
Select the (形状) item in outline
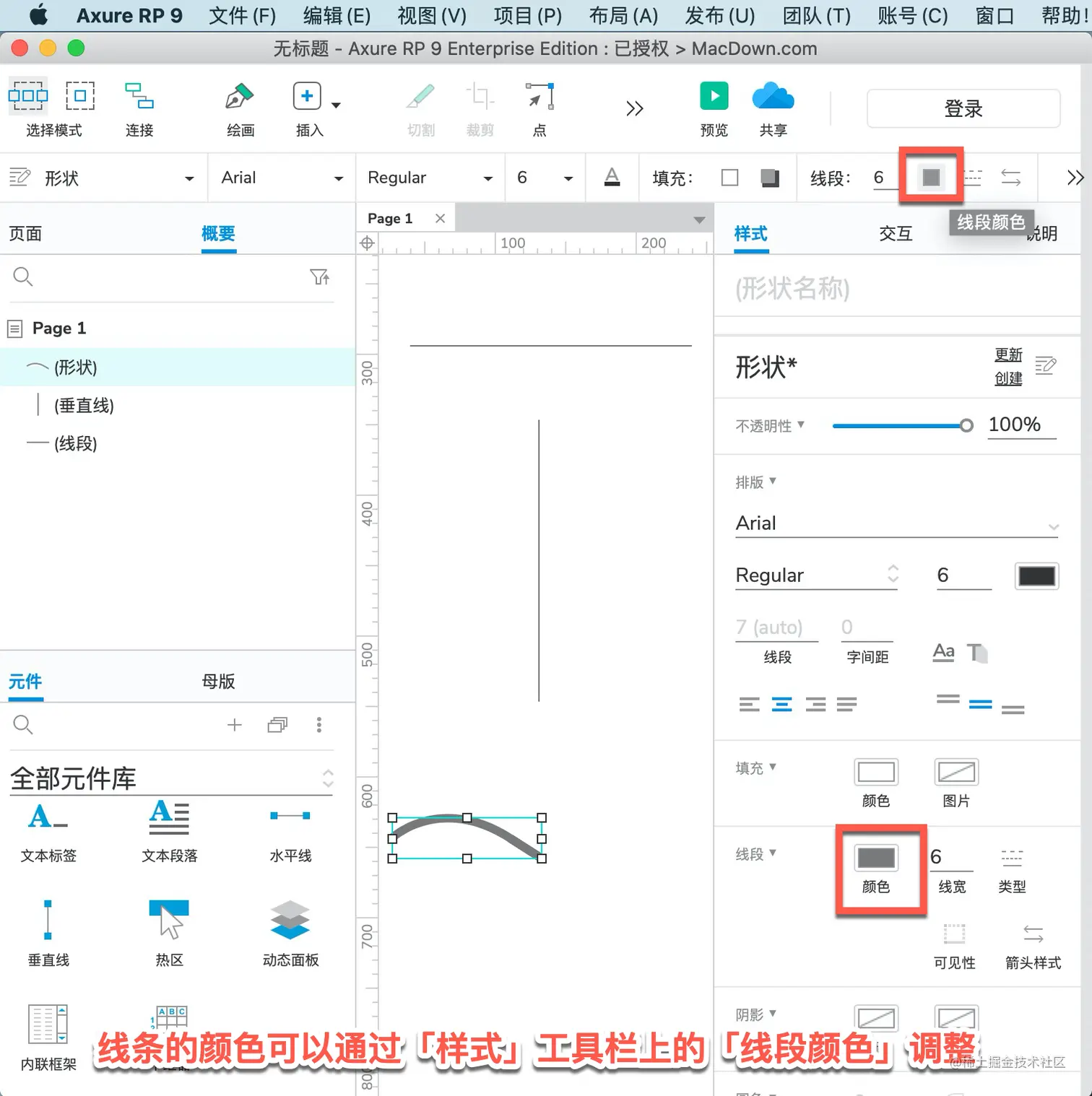point(178,367)
